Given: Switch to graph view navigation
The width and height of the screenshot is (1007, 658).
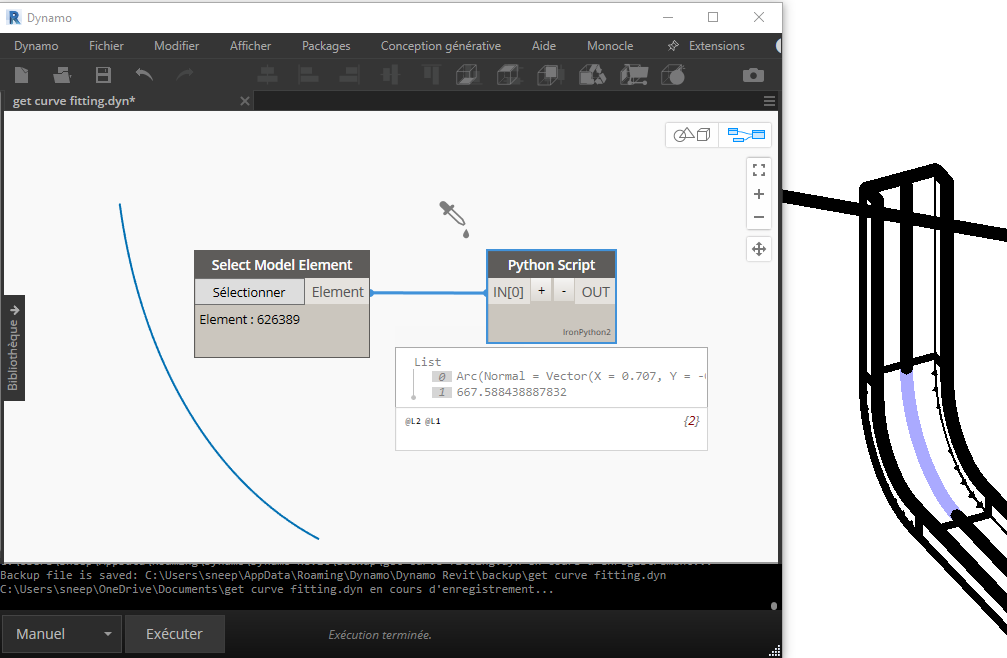Looking at the screenshot, I should click(x=745, y=135).
